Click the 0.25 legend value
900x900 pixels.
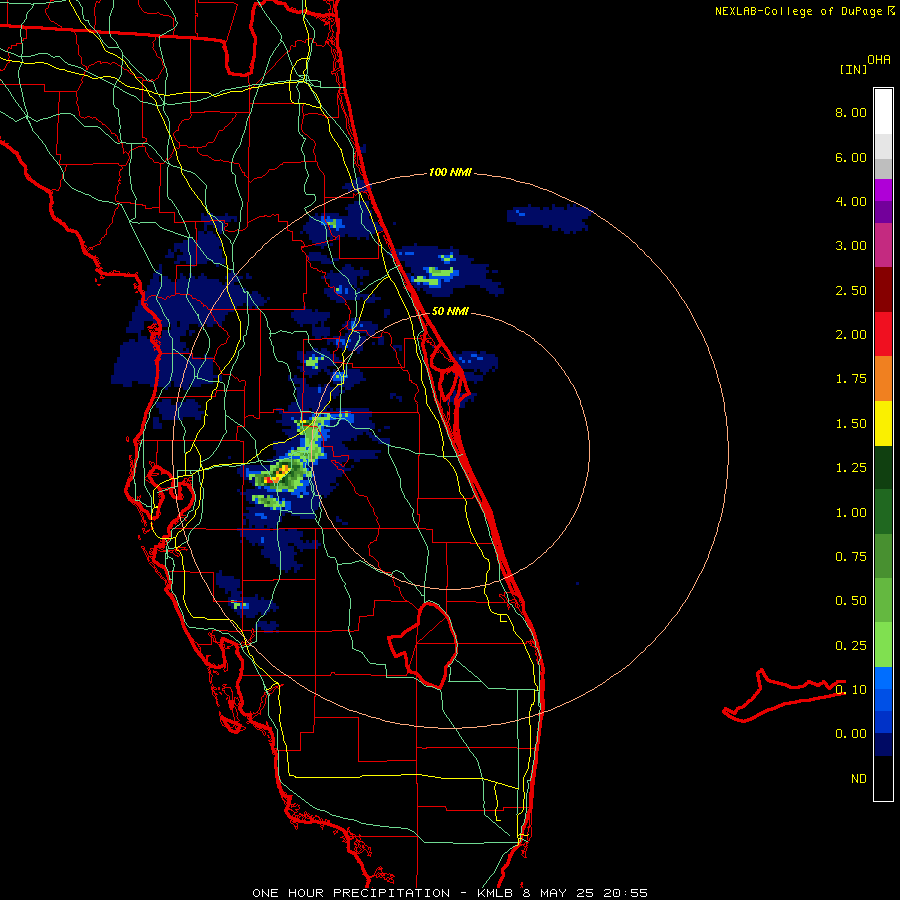click(x=851, y=646)
